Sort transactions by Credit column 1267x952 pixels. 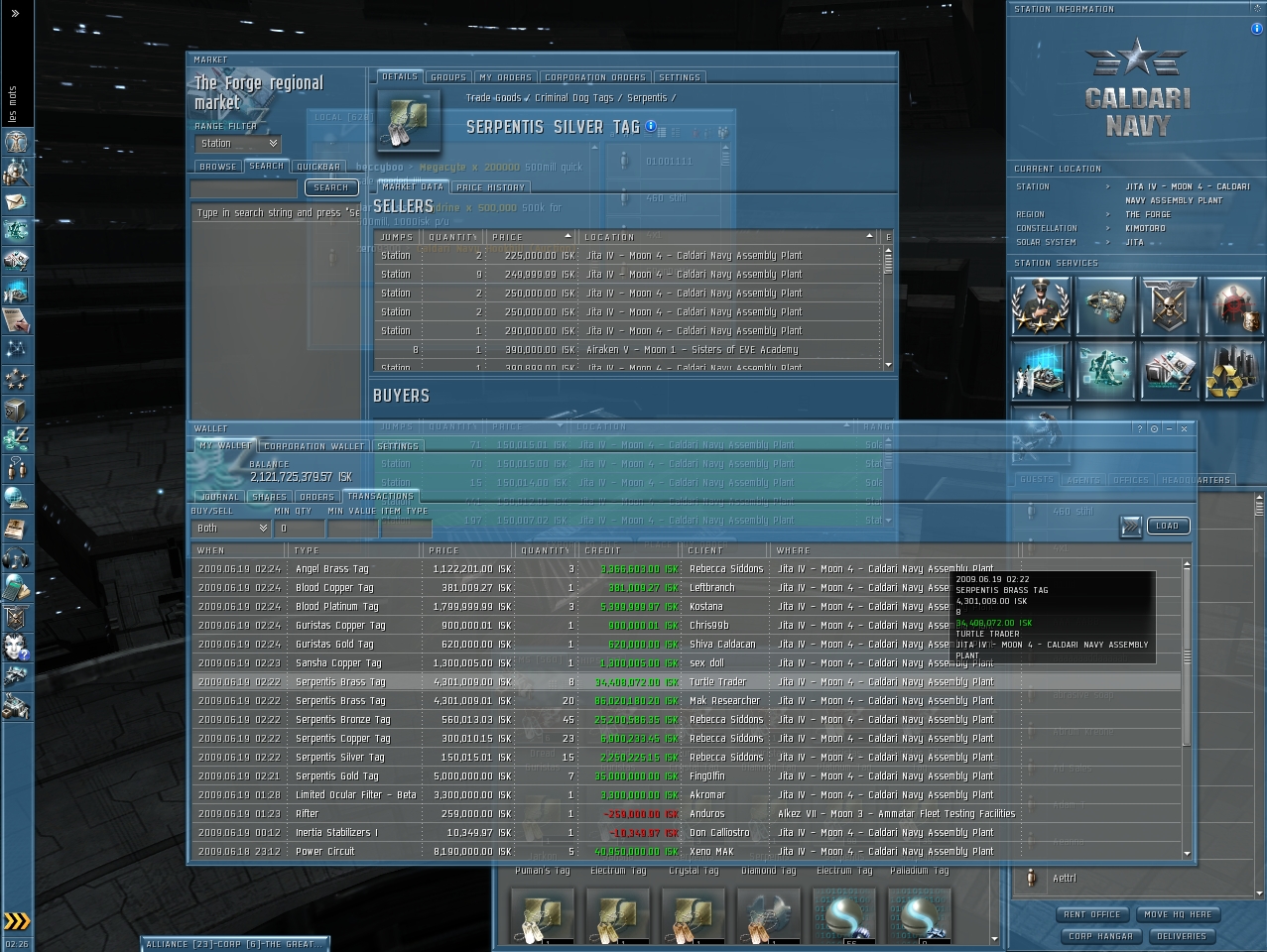pos(630,550)
